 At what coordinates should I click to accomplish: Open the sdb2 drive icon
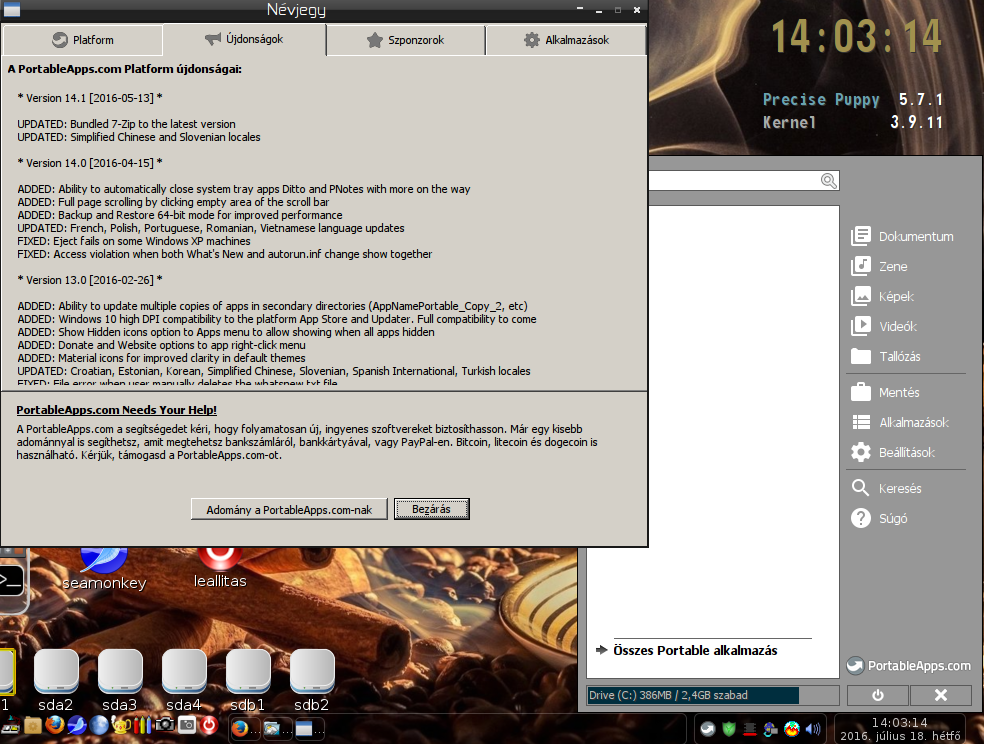312,680
